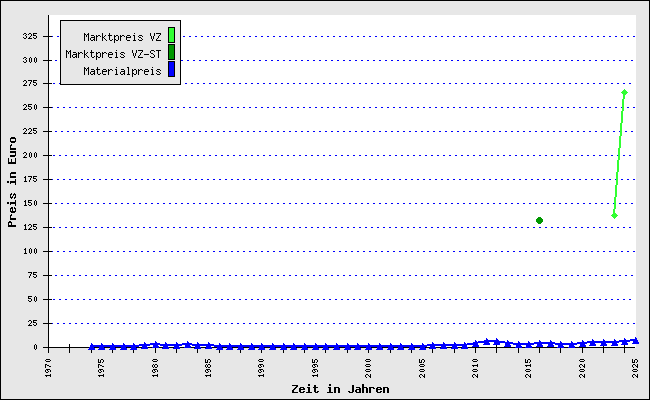Click the Marktpreis VZ-ST legend label
The width and height of the screenshot is (650, 400).
pyautogui.click(x=113, y=54)
